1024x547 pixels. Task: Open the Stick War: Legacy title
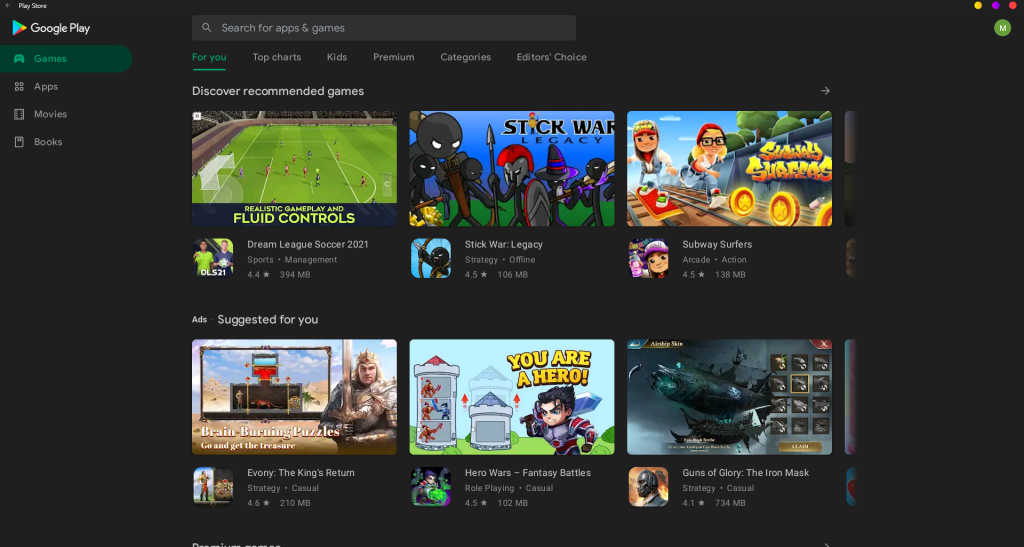pyautogui.click(x=504, y=244)
